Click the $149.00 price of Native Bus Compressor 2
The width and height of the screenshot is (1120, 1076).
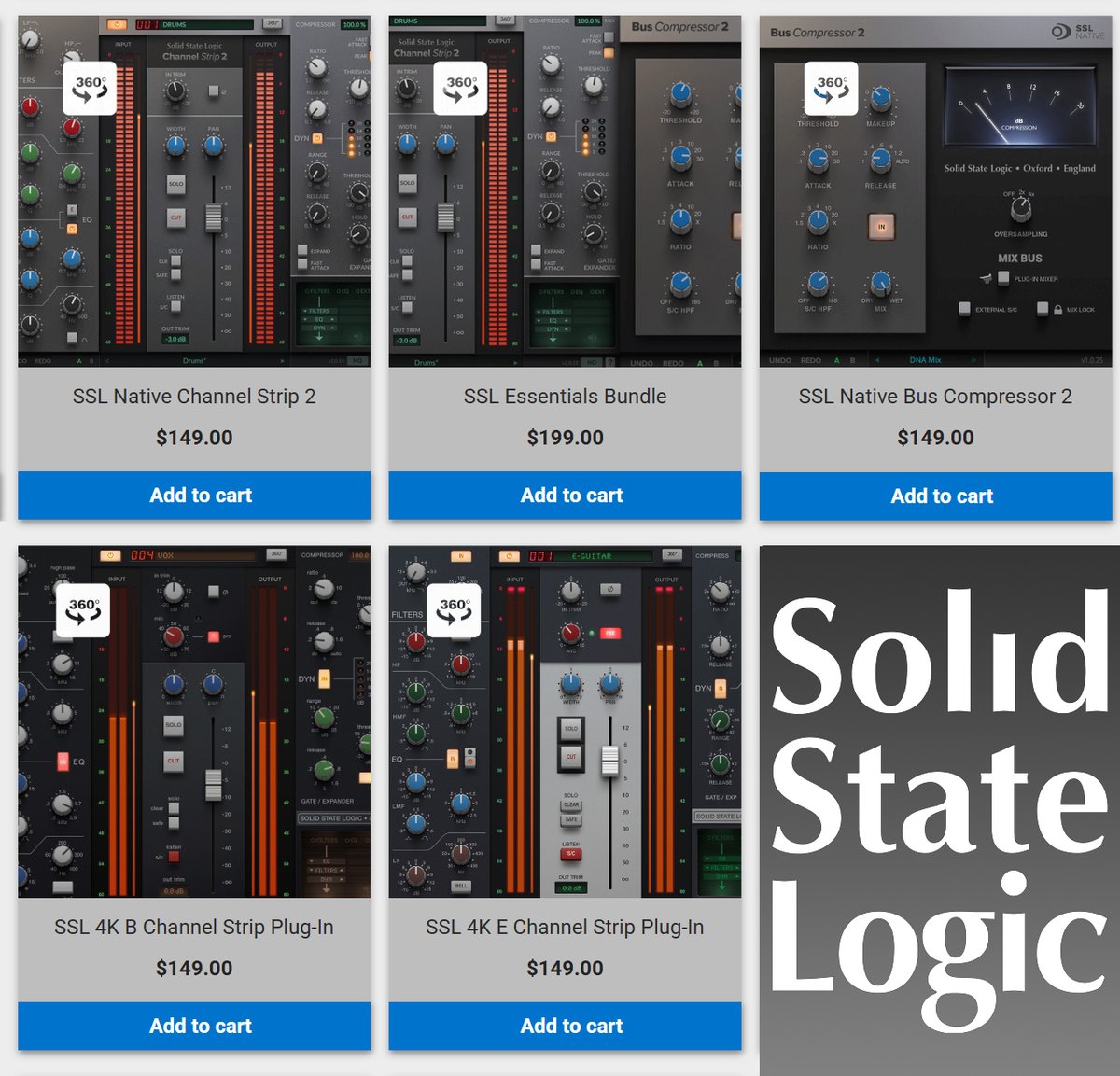coord(935,438)
